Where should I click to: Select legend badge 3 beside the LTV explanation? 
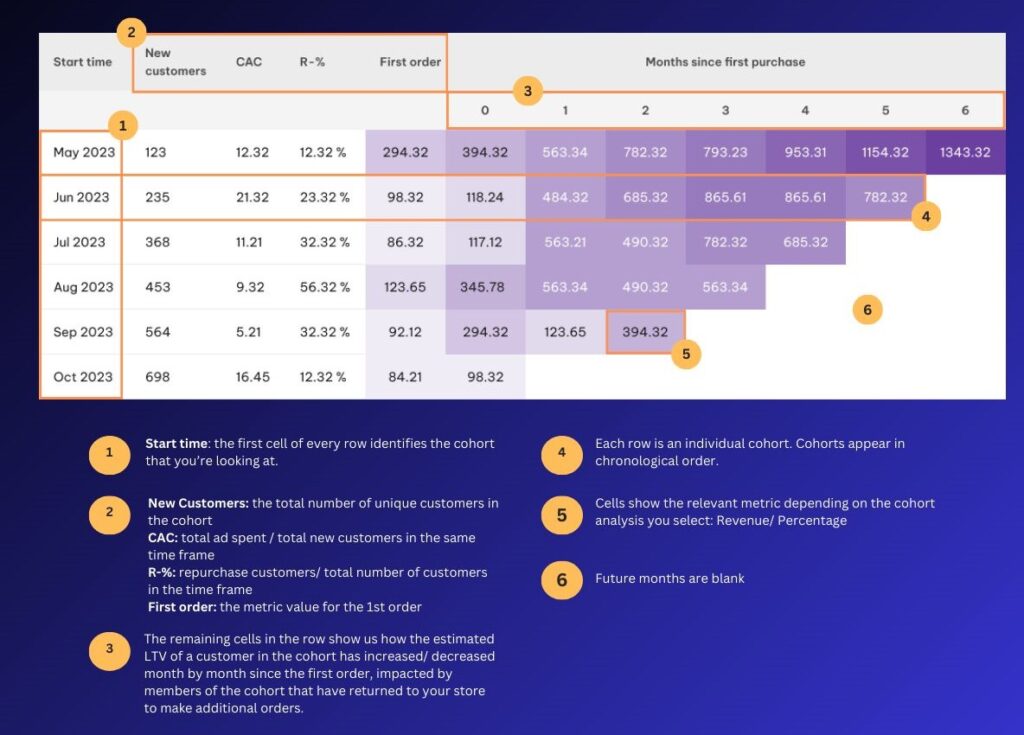(x=109, y=650)
